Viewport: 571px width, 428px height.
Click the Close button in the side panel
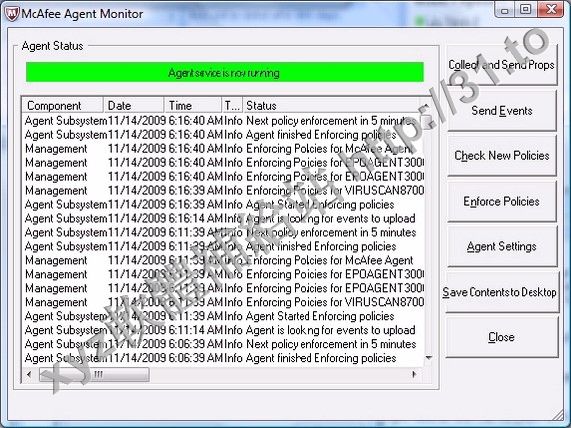[502, 337]
